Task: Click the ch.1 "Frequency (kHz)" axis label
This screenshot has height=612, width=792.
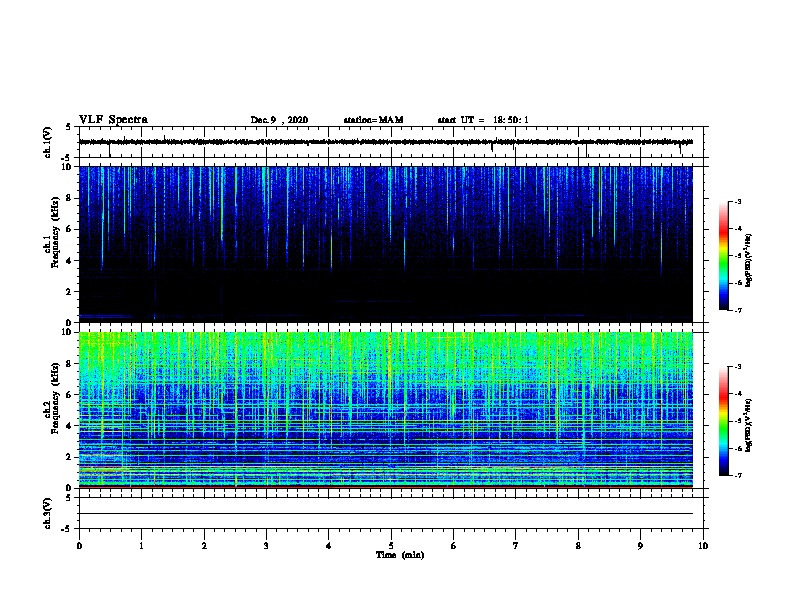Action: click(55, 231)
